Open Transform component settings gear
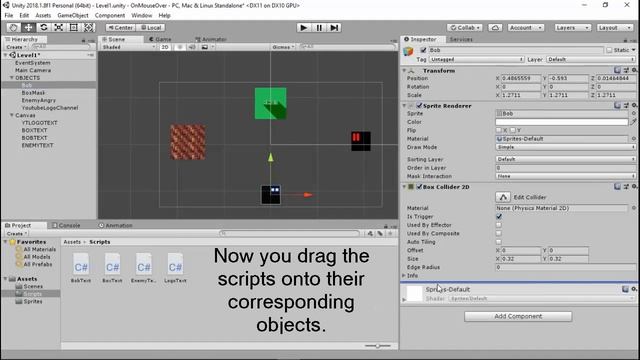 point(634,70)
